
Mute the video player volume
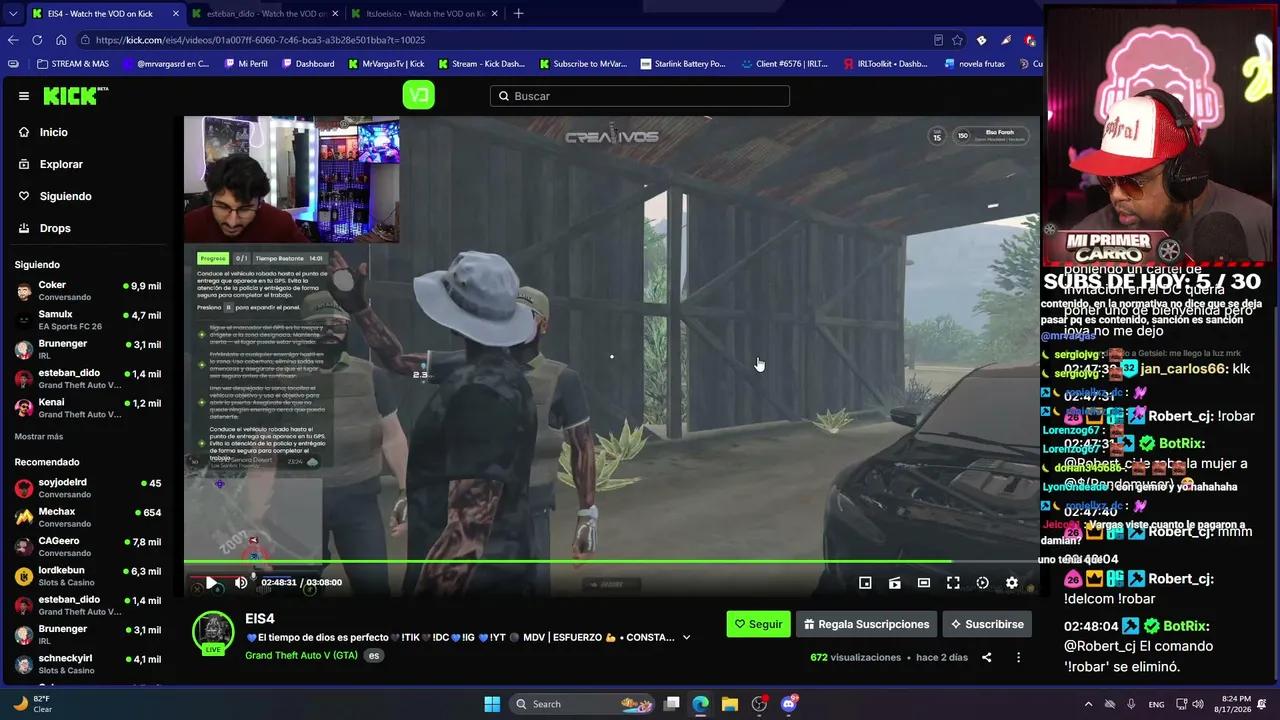coord(241,583)
